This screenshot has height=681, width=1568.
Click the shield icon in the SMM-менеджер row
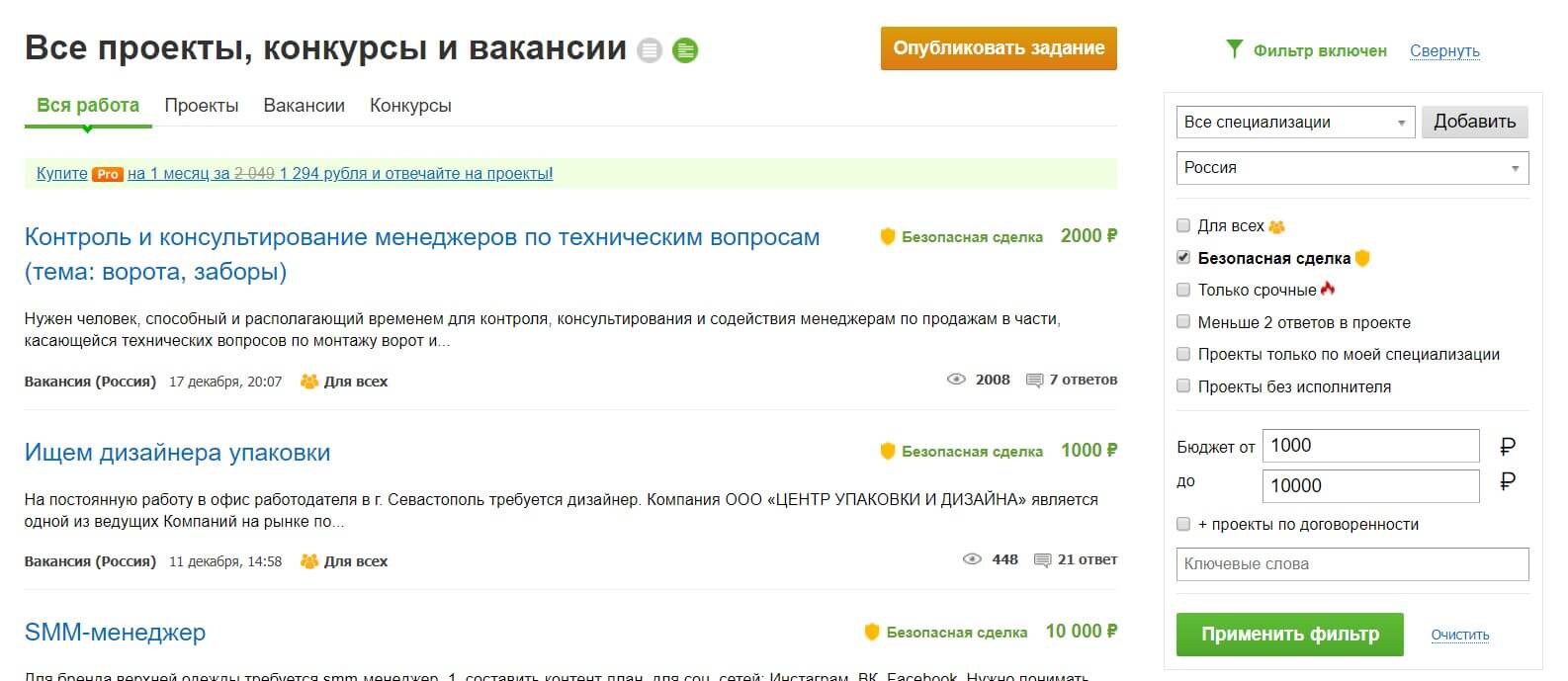[x=872, y=632]
